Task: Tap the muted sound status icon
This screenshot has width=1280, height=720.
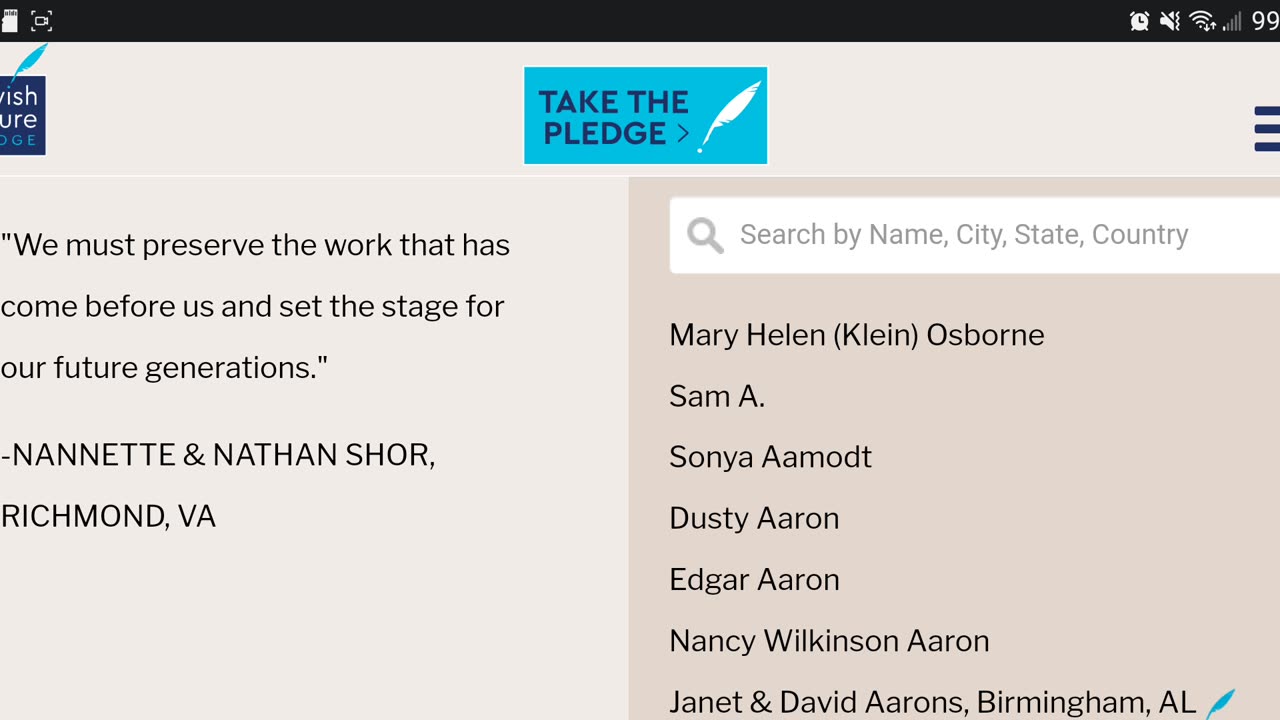Action: tap(1169, 21)
